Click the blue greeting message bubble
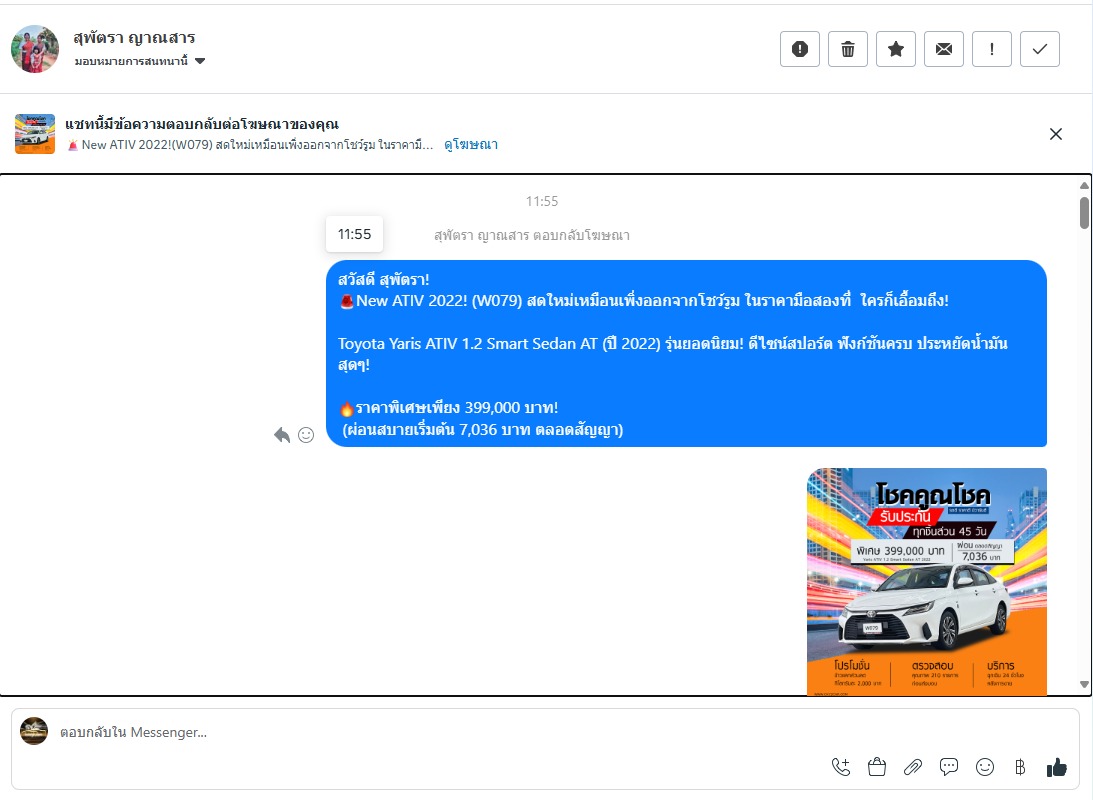1093x800 pixels. 687,353
